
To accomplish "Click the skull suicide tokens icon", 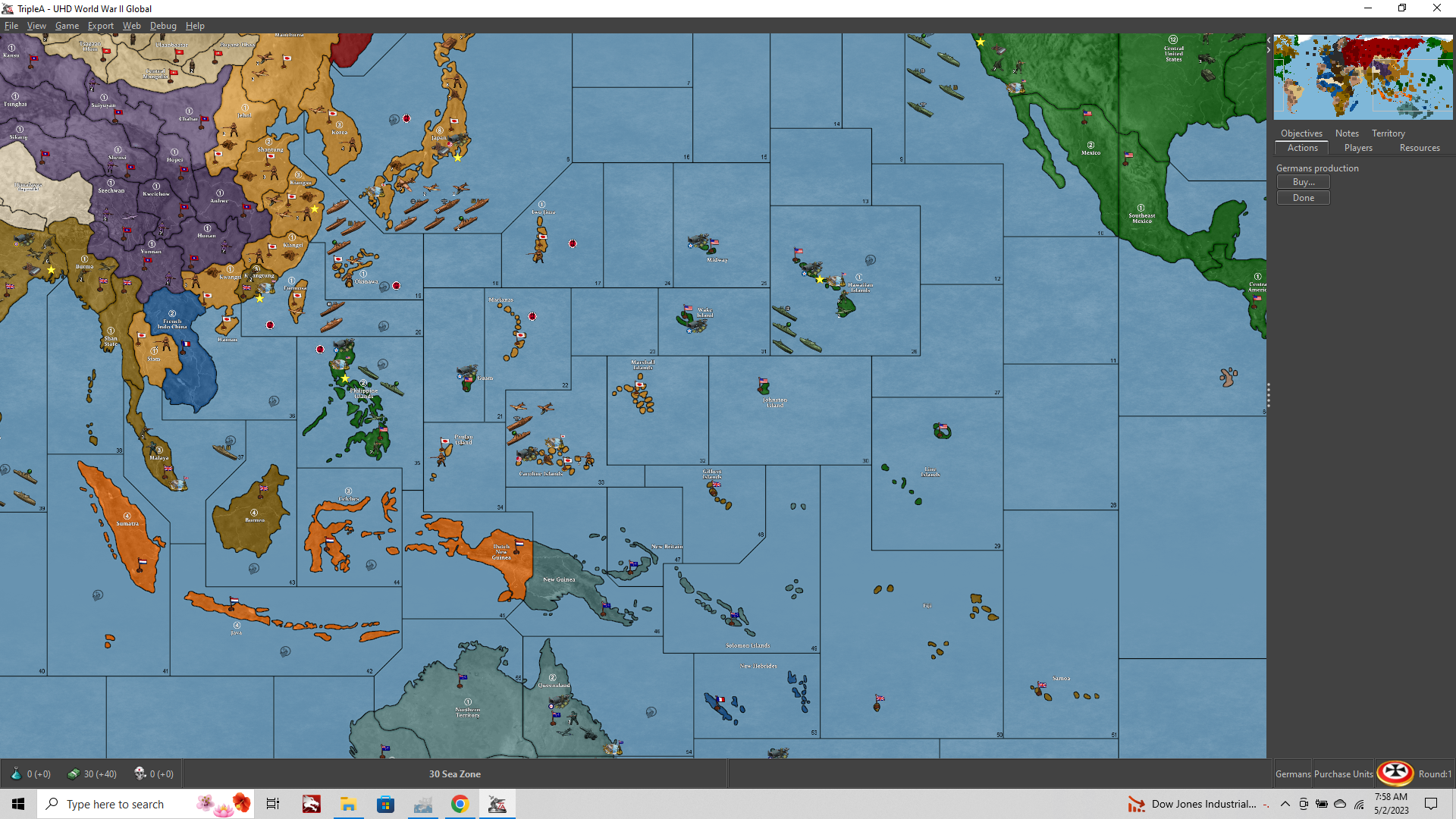I will (140, 773).
